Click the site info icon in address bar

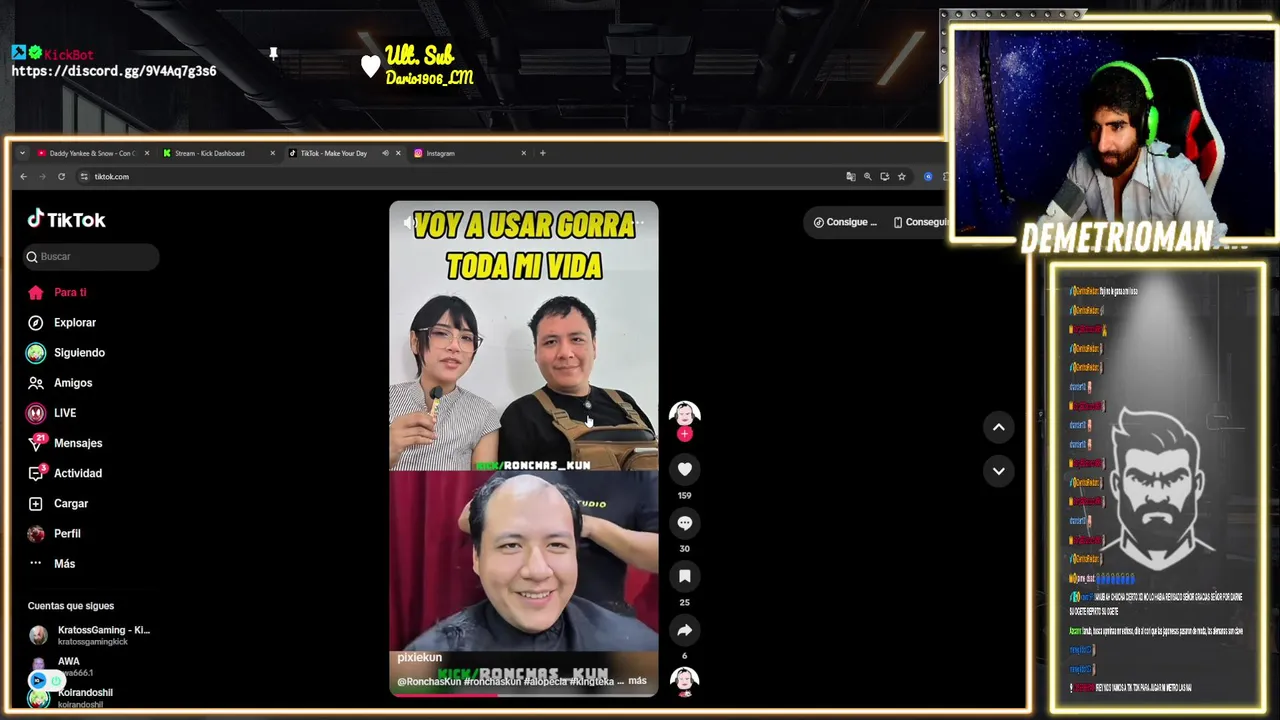(x=83, y=177)
